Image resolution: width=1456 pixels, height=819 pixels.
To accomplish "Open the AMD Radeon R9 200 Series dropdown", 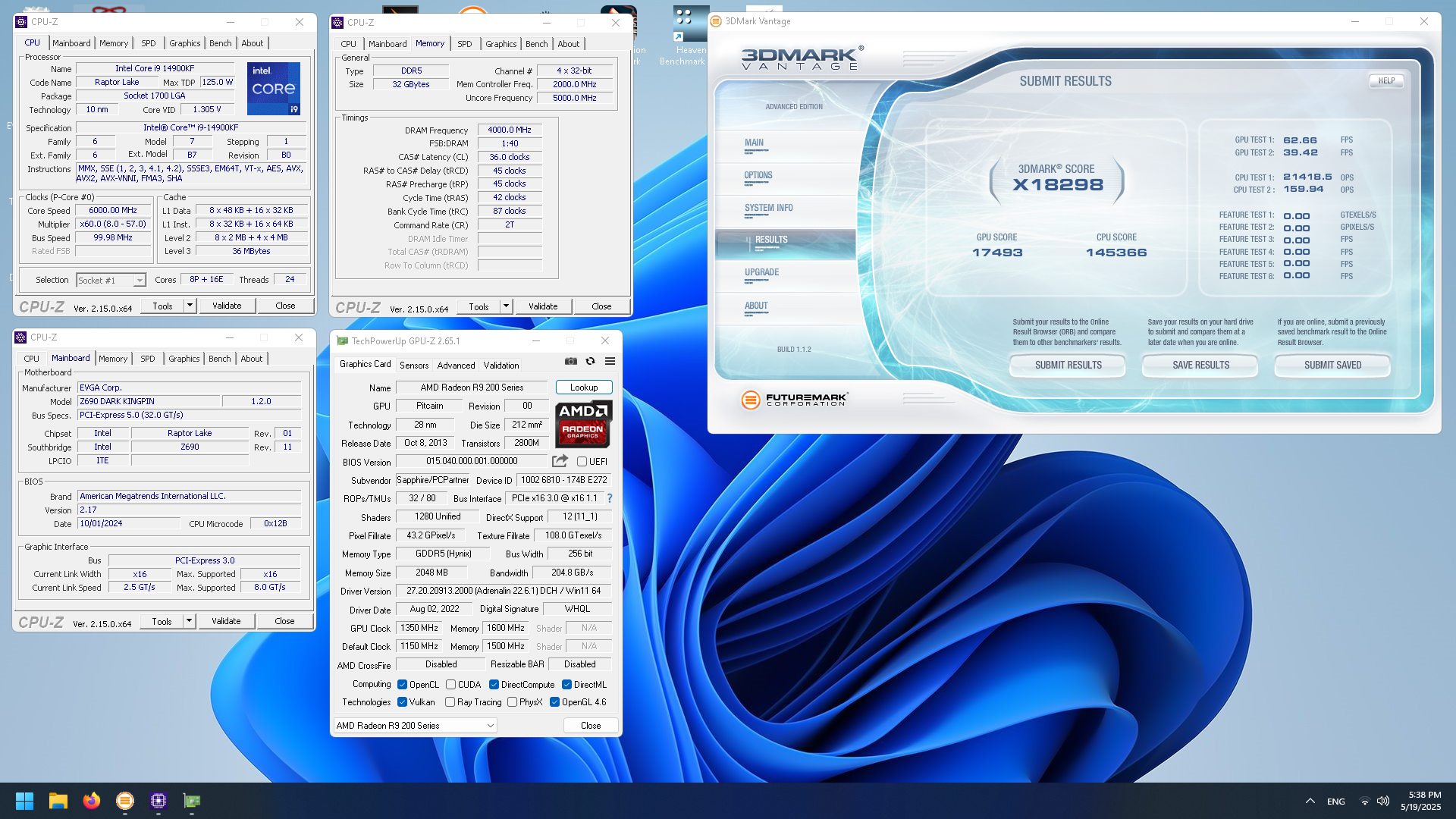I will click(416, 726).
